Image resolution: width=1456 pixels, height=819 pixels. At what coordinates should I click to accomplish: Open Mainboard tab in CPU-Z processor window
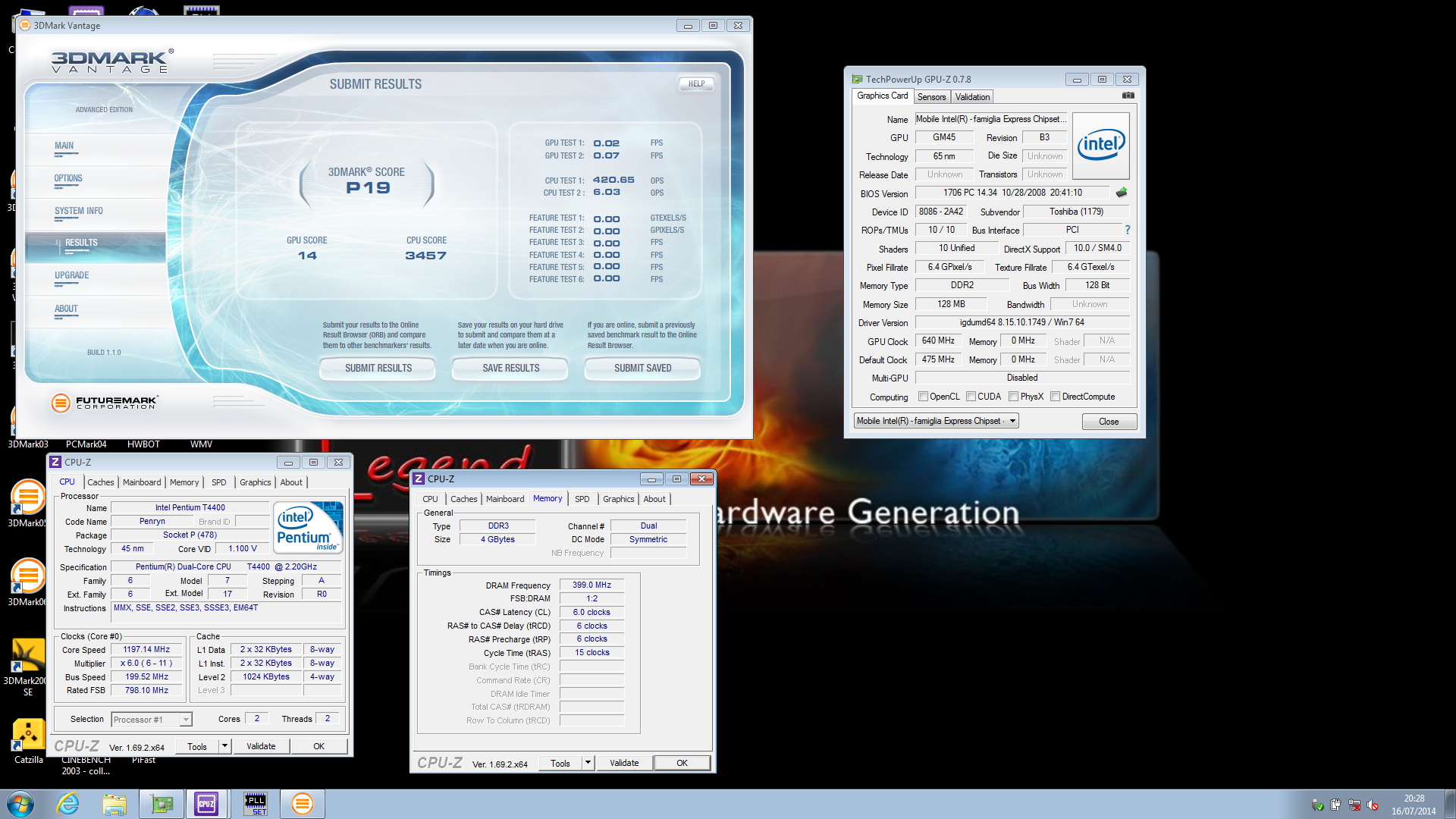coord(142,482)
